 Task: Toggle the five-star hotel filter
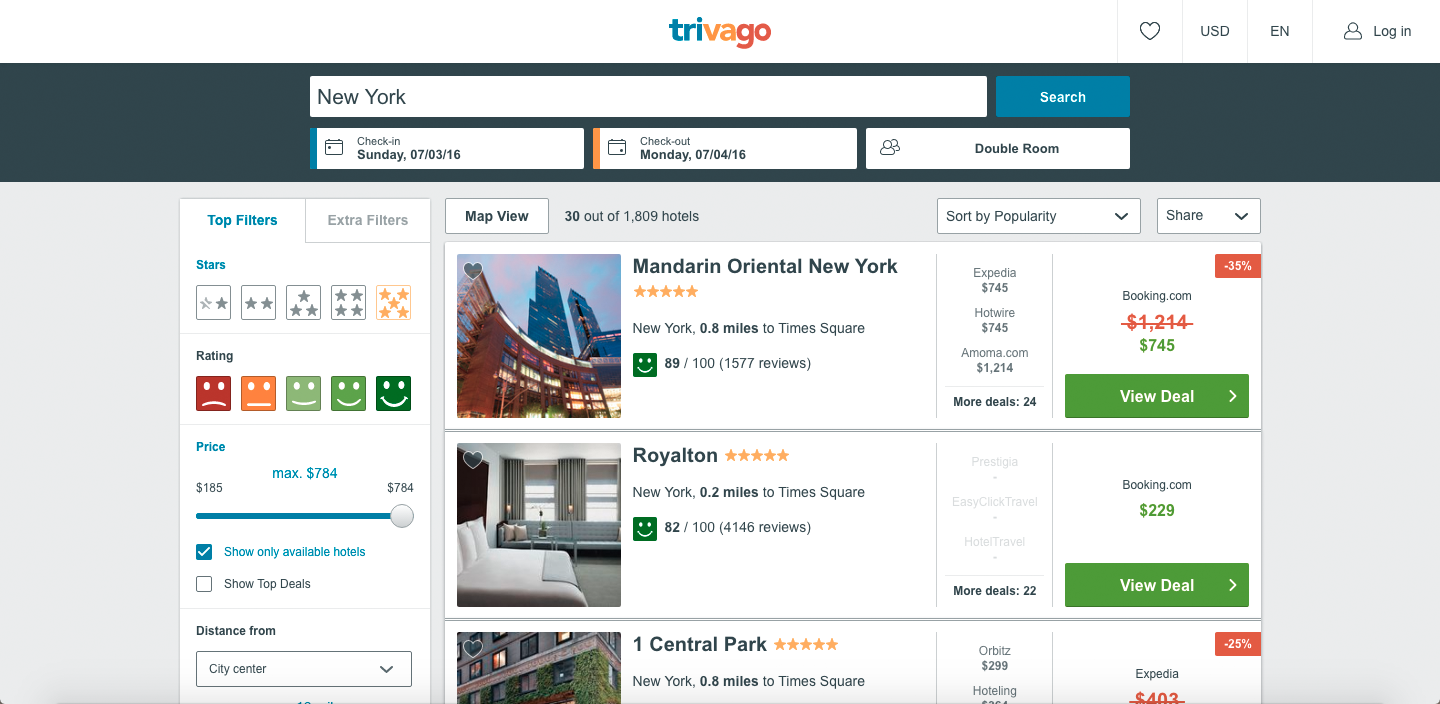coord(394,303)
